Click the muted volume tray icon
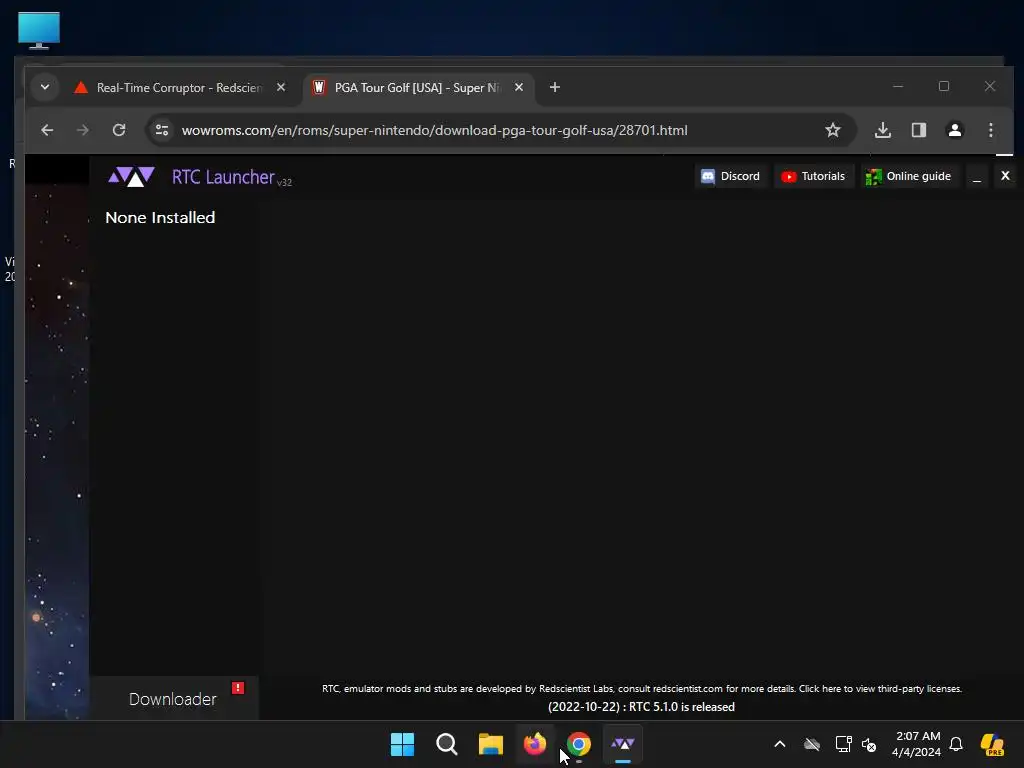The height and width of the screenshot is (768, 1024). (x=869, y=744)
